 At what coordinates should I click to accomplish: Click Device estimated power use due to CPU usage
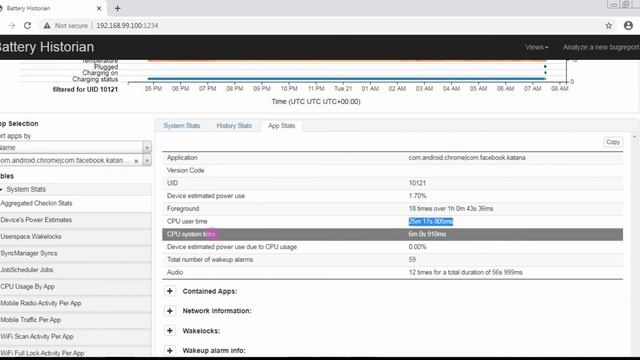pos(232,247)
